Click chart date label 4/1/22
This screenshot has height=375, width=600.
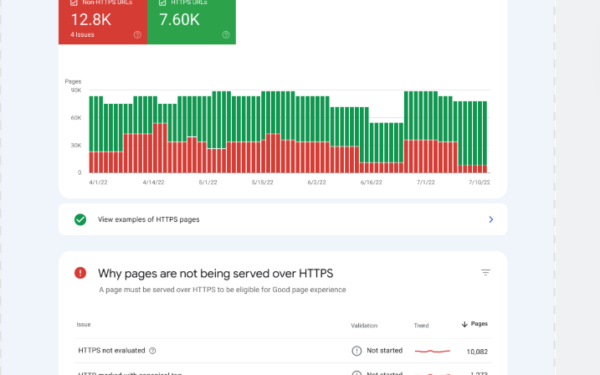tap(98, 183)
